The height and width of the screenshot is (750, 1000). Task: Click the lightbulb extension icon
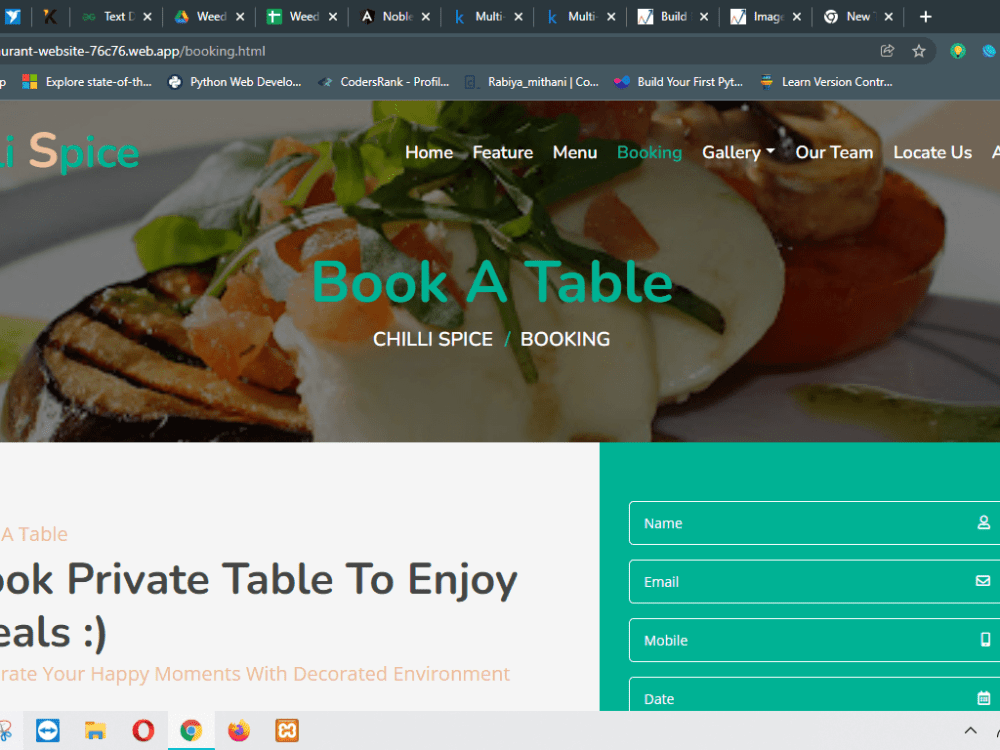(957, 51)
